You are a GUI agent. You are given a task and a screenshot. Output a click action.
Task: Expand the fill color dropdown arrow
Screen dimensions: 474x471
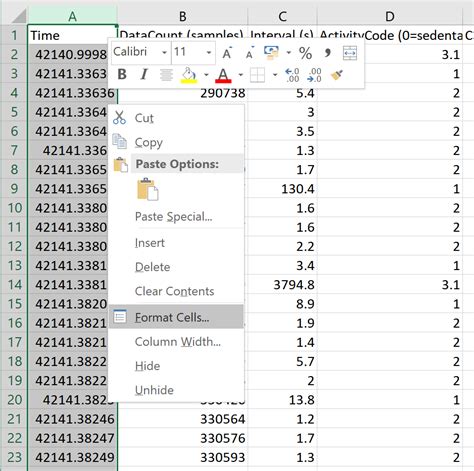(x=206, y=75)
